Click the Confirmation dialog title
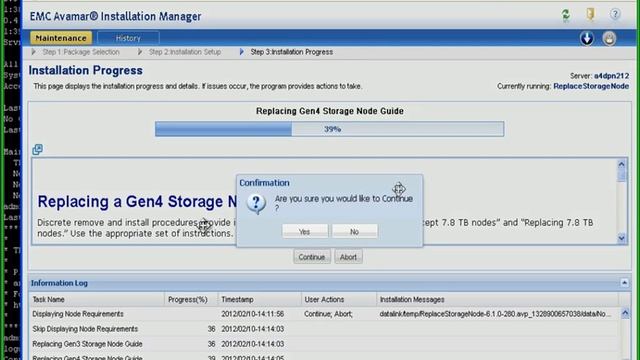Screen dimensions: 640x360 264,183
